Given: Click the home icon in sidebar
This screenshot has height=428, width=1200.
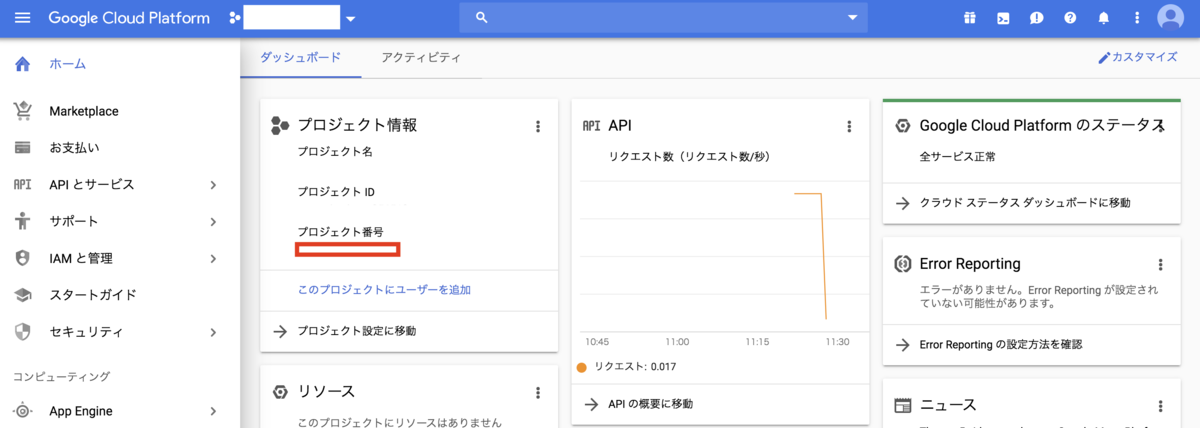Looking at the screenshot, I should (x=22, y=64).
